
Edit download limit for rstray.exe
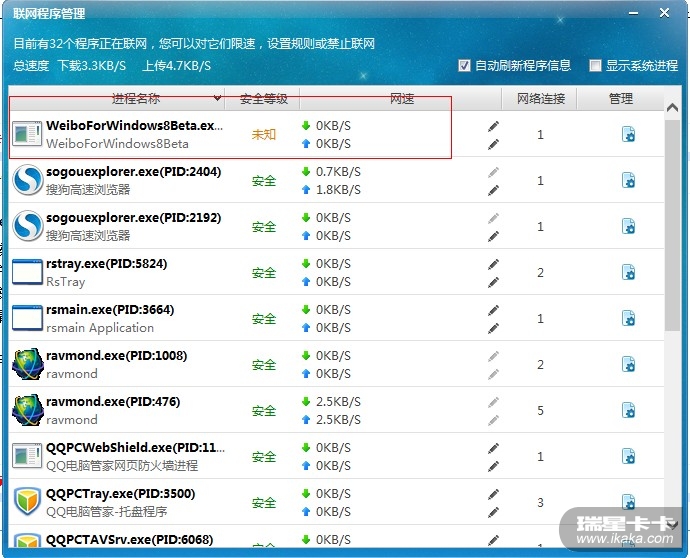pyautogui.click(x=493, y=264)
